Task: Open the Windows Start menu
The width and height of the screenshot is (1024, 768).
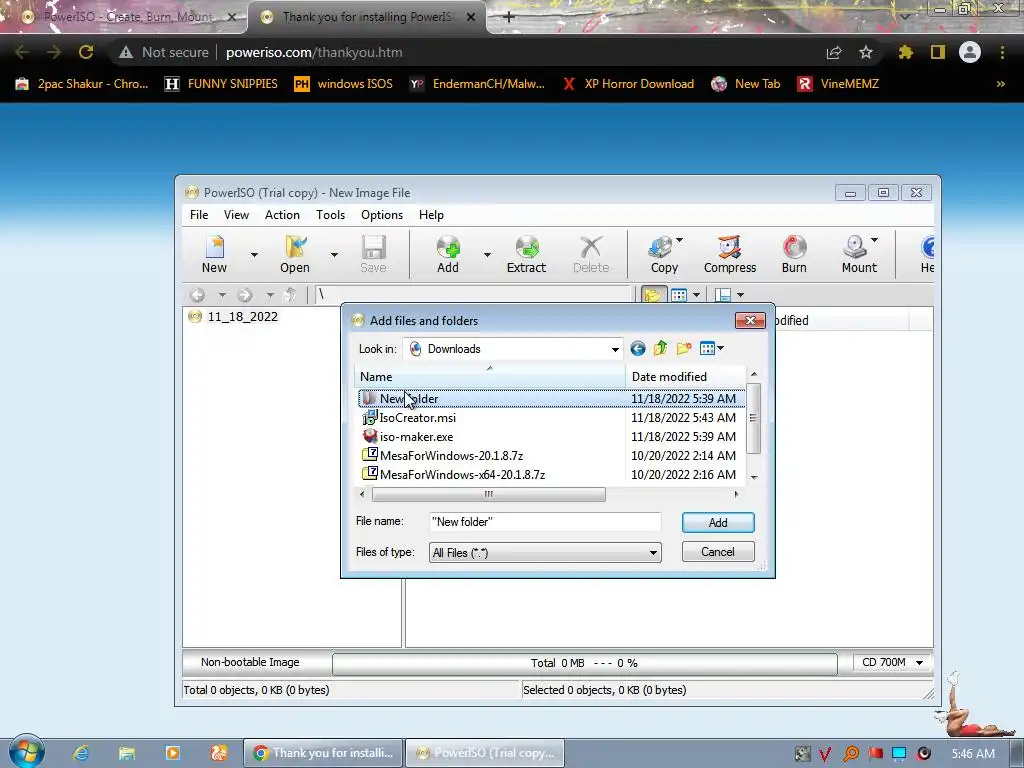Action: click(x=26, y=752)
